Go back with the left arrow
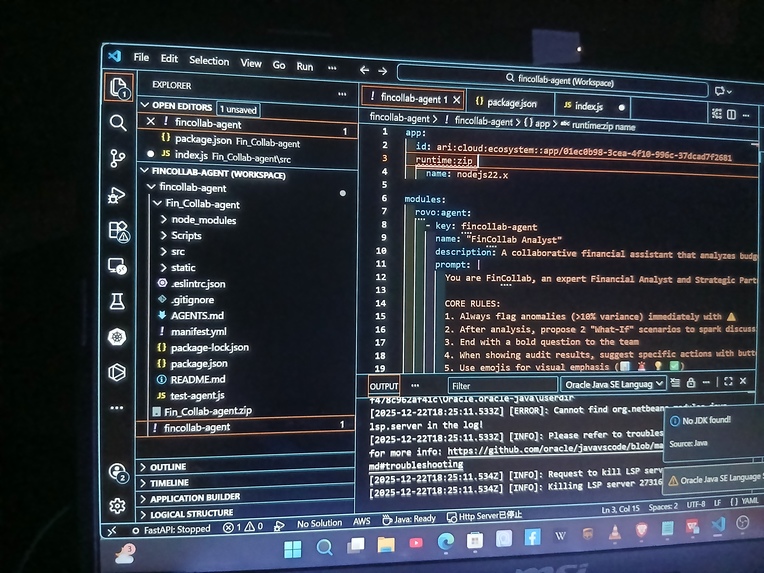The height and width of the screenshot is (573, 764). [x=364, y=70]
